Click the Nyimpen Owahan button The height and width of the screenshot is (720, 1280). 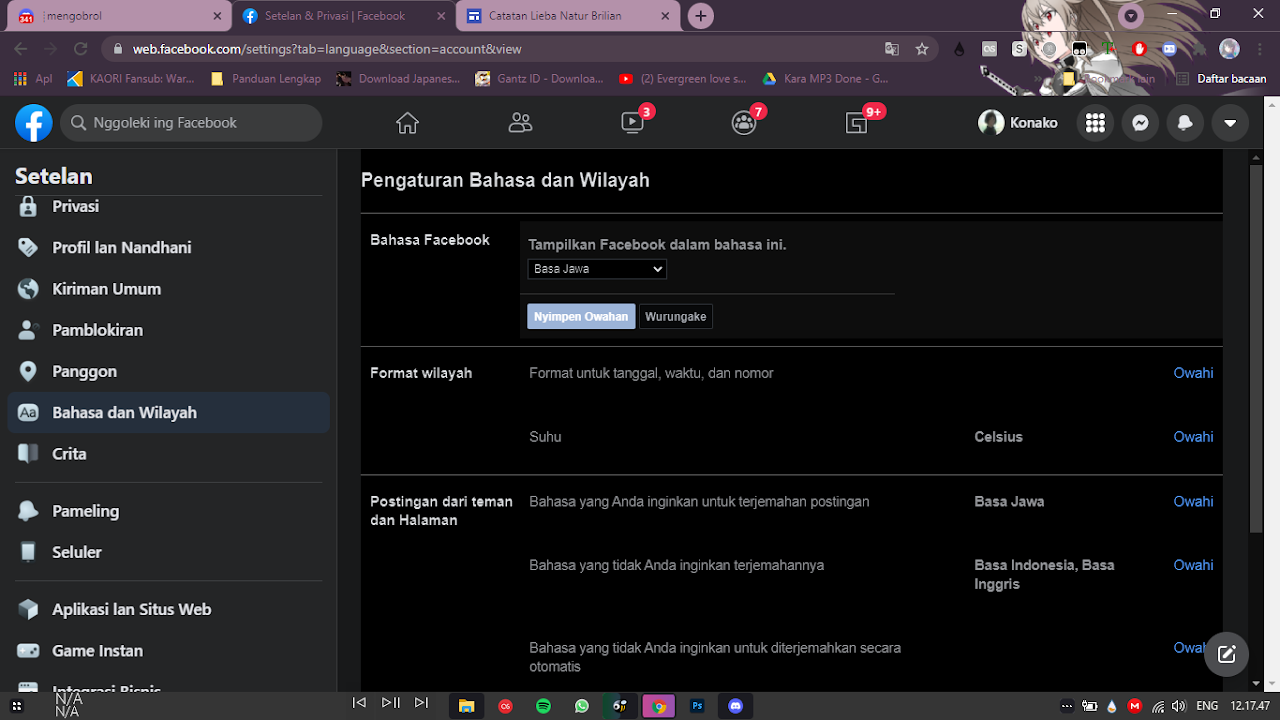tap(581, 316)
